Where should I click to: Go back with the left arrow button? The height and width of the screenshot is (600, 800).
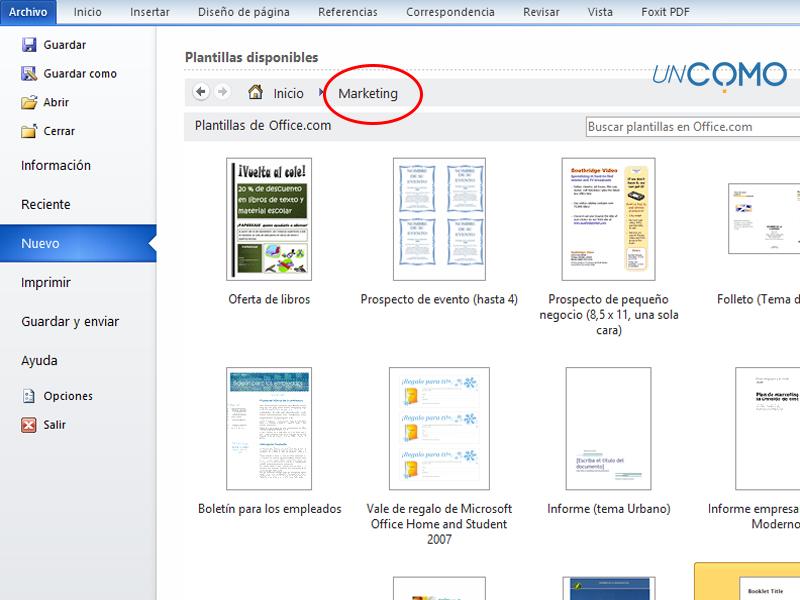pos(201,92)
